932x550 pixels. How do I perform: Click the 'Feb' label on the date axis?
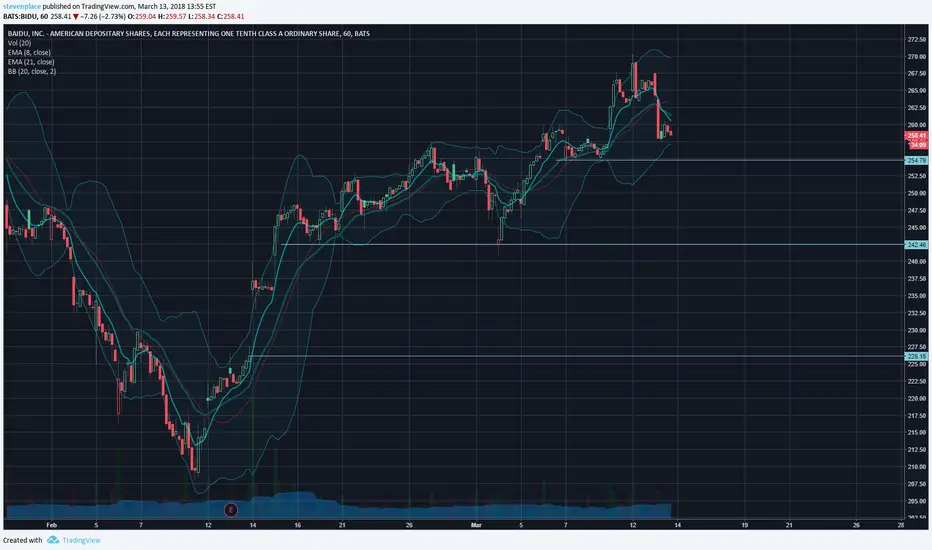51,525
